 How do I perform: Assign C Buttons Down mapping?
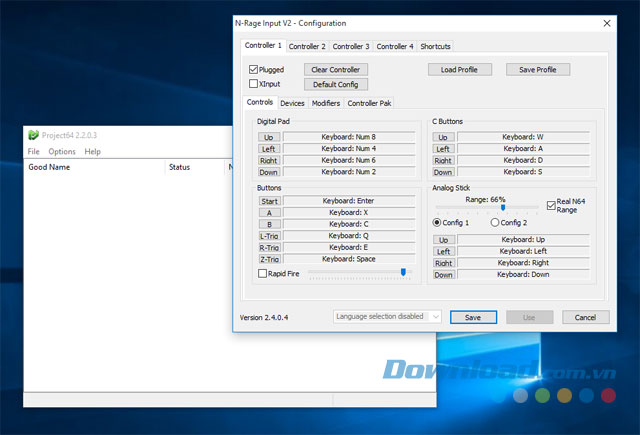point(443,172)
